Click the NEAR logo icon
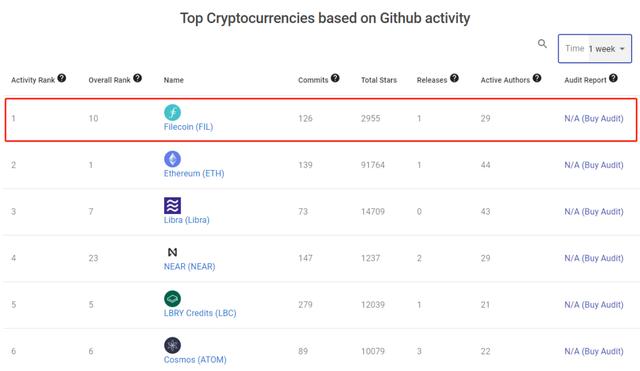Screen dimensions: 640x371 pos(172,252)
